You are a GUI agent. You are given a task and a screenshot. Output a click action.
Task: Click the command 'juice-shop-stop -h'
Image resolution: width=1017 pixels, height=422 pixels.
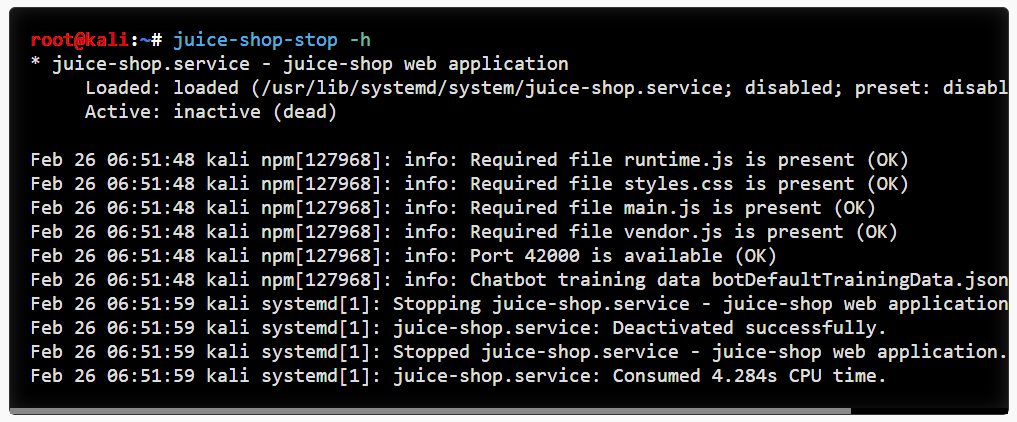tap(272, 40)
